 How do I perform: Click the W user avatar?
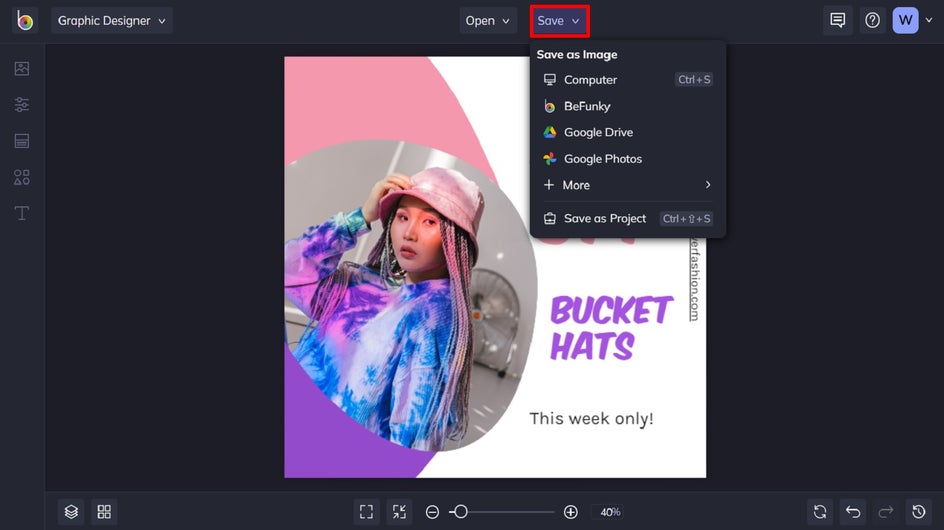tap(905, 20)
